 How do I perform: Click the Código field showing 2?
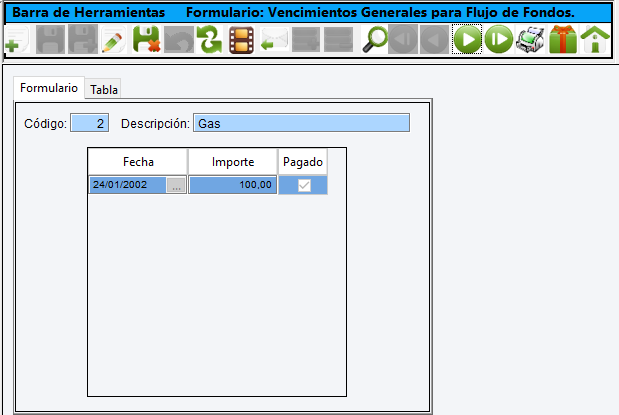(90, 123)
